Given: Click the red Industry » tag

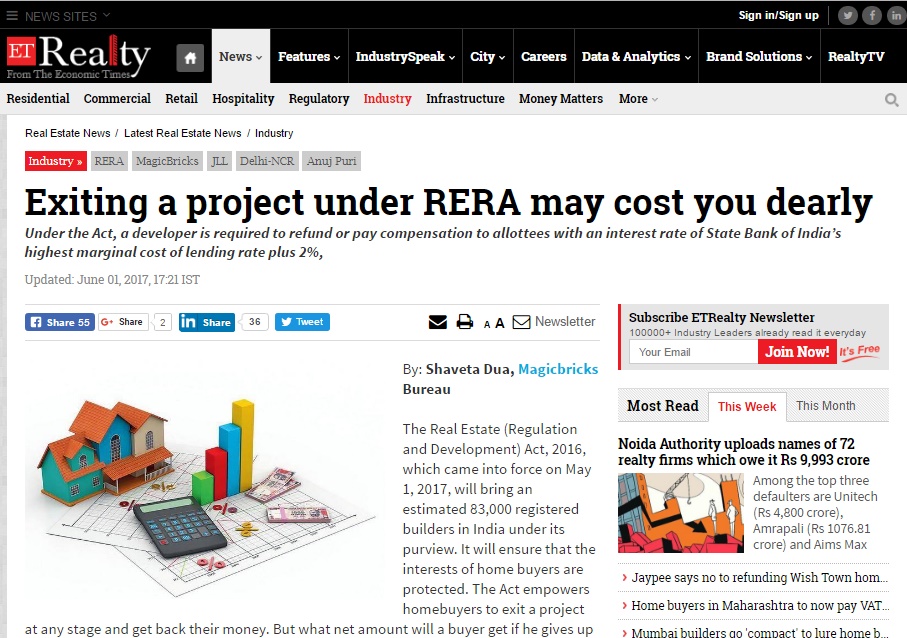Looking at the screenshot, I should coord(56,161).
